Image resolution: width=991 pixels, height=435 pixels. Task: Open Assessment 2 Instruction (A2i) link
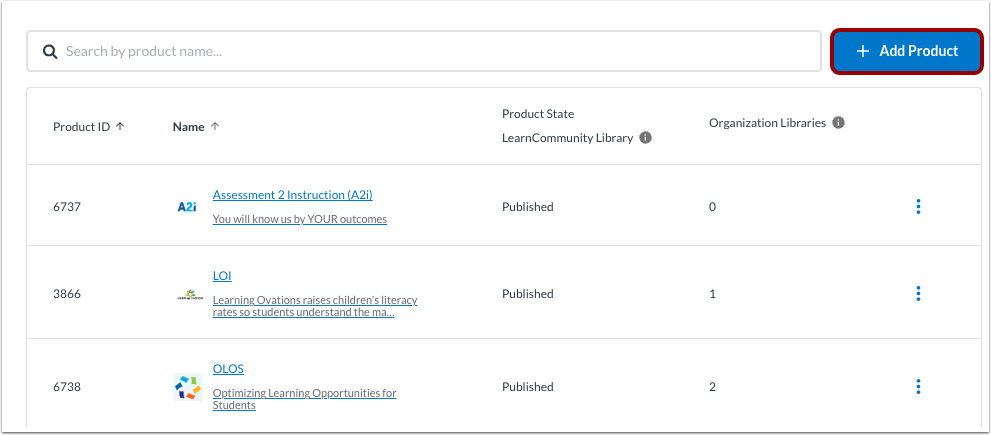click(292, 195)
